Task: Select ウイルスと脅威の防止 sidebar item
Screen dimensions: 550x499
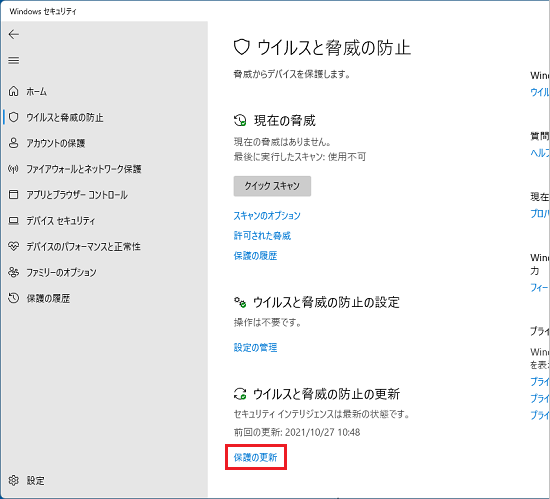Action: pyautogui.click(x=65, y=117)
